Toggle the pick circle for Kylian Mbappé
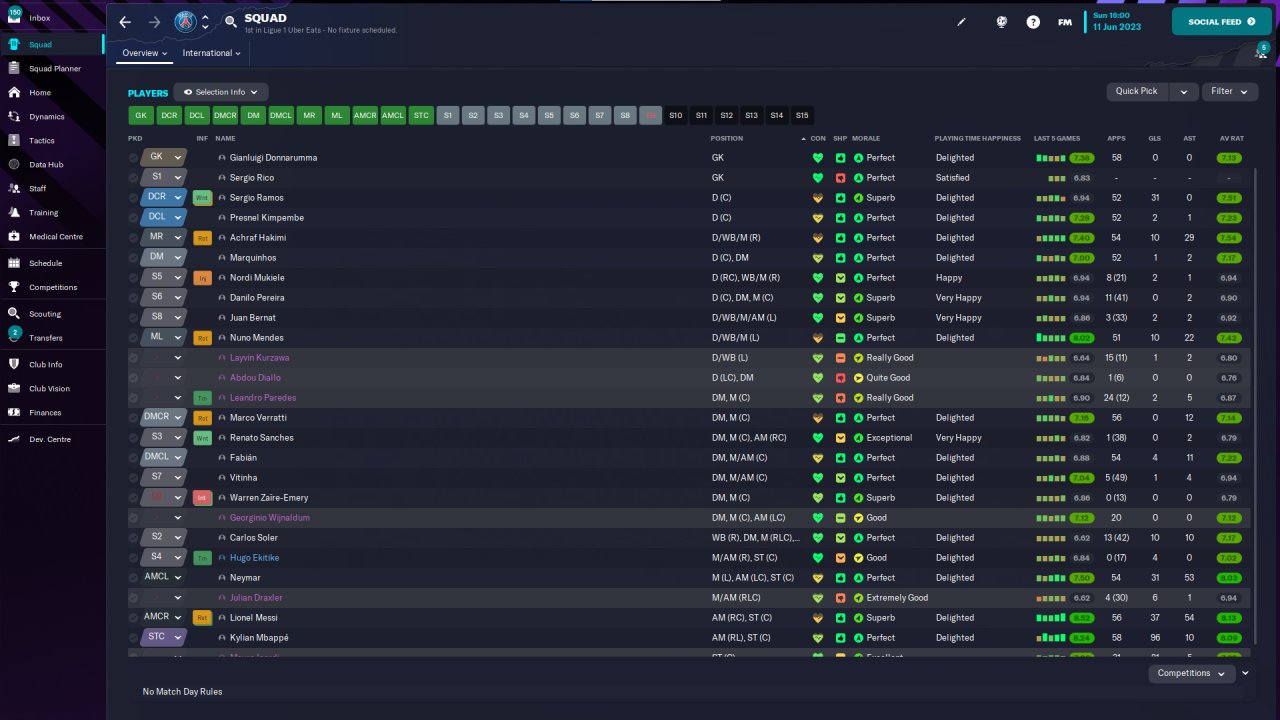This screenshot has width=1280, height=720. click(133, 638)
